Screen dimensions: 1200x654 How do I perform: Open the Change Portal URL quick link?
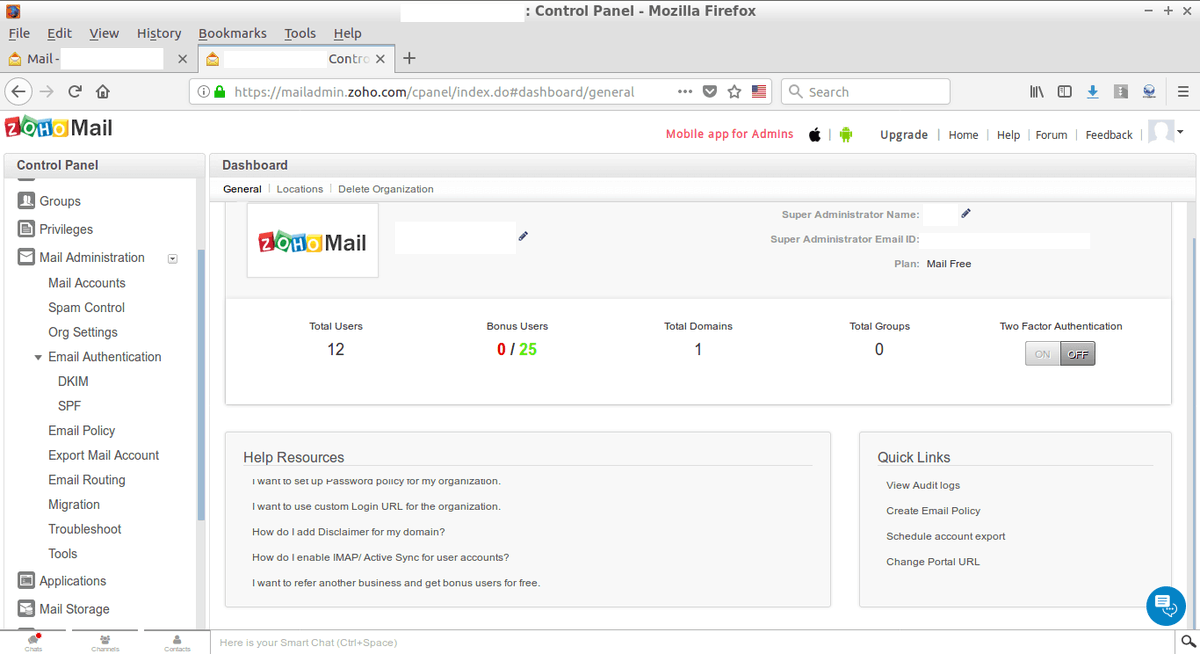click(x=933, y=562)
